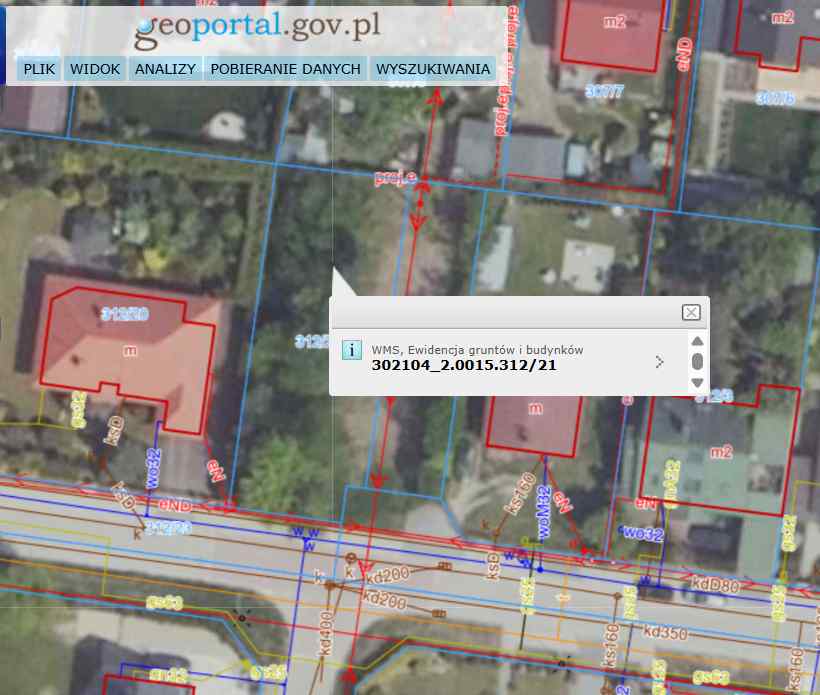The image size is (820, 695).
Task: Click the blue info icon in popup
Action: (x=352, y=350)
